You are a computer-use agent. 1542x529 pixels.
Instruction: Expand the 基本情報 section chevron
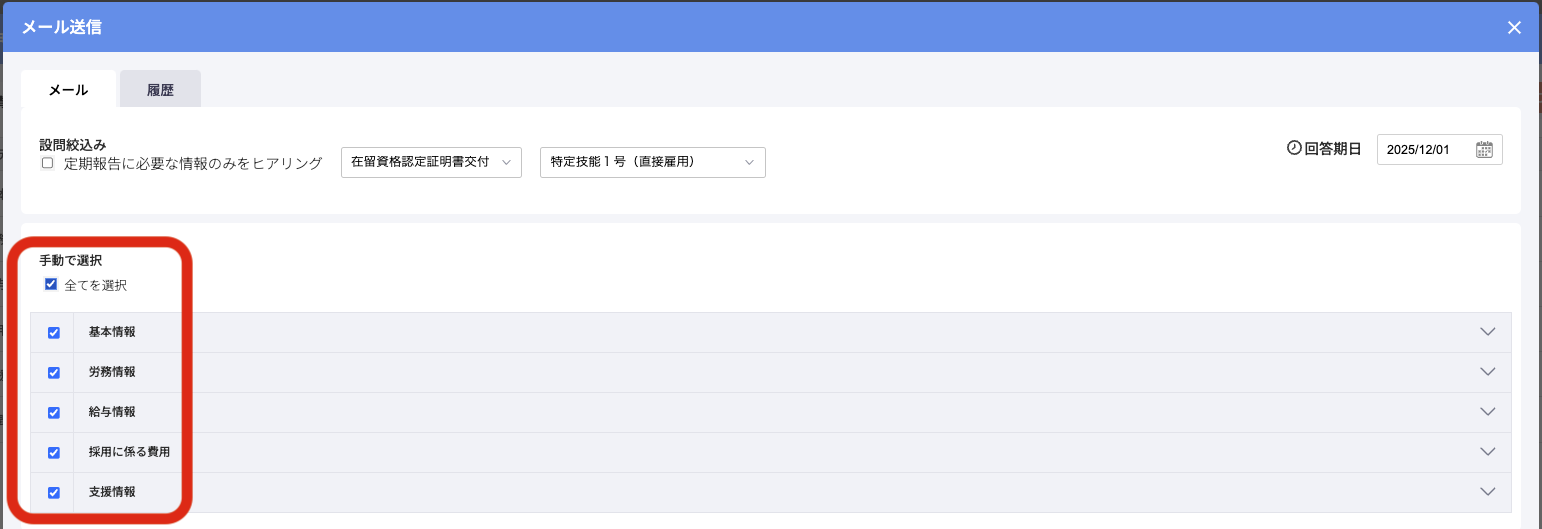point(1487,332)
